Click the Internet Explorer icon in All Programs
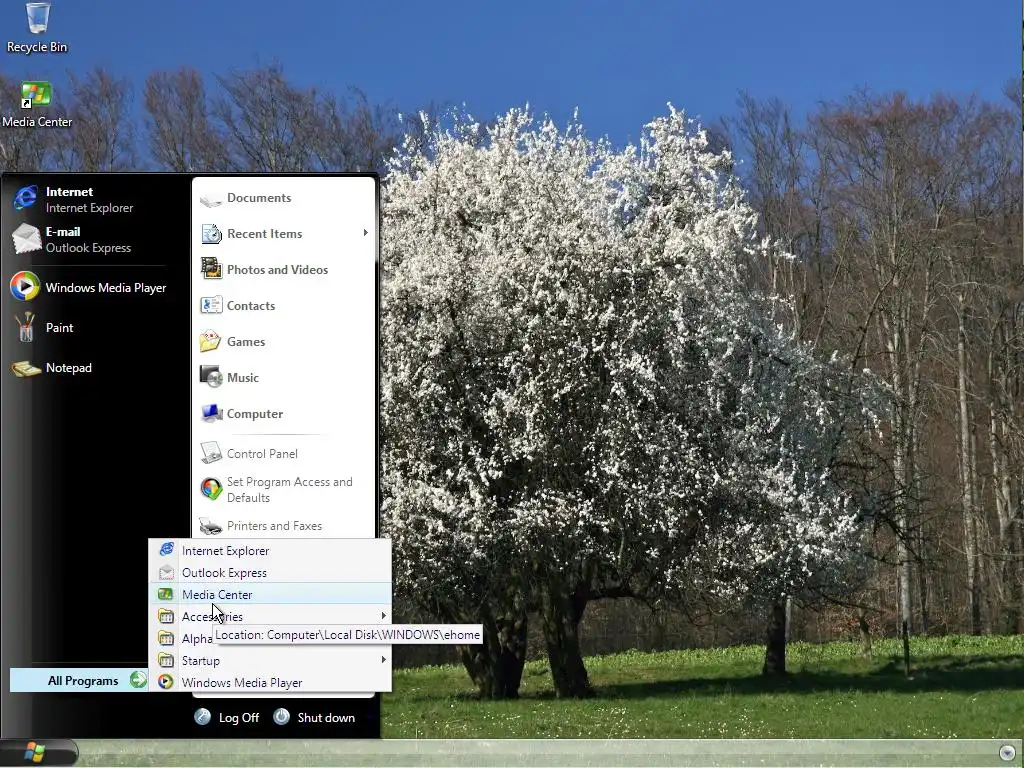This screenshot has height=768, width=1024. point(167,549)
